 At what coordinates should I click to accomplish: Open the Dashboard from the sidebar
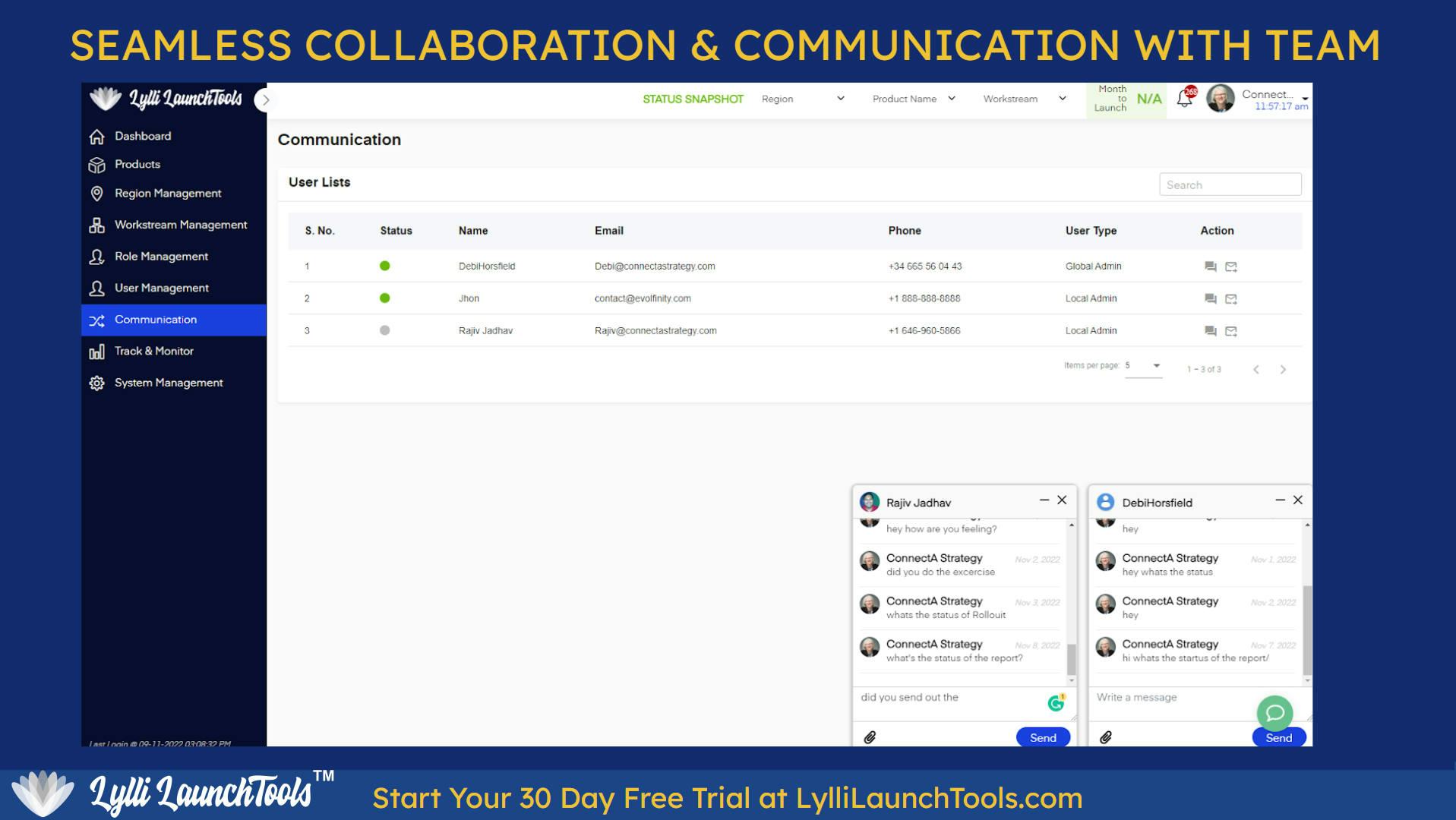click(x=141, y=136)
